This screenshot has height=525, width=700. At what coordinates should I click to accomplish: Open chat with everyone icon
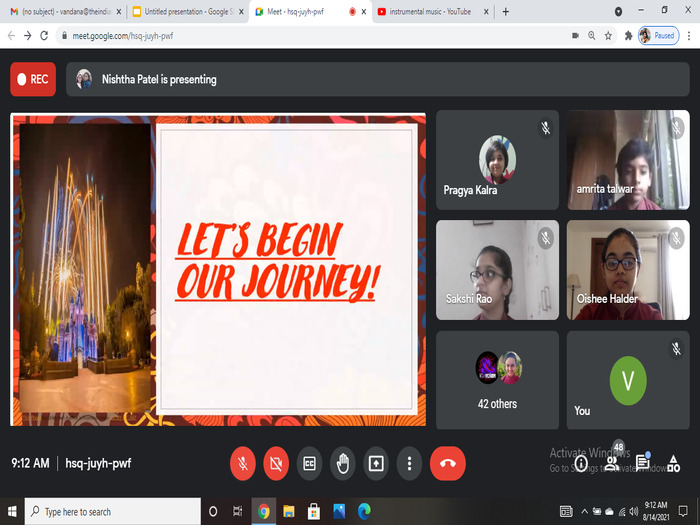[x=643, y=462]
